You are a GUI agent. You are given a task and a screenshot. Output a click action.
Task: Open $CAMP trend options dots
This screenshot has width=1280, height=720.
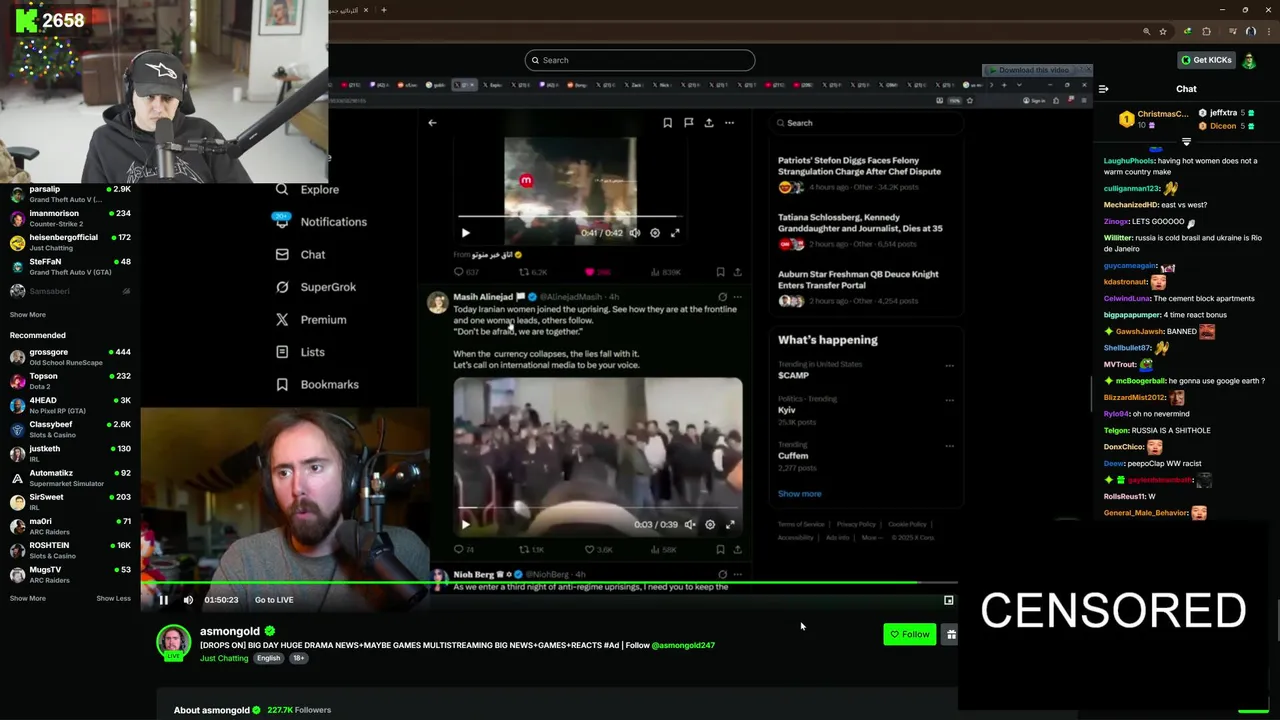coord(949,366)
